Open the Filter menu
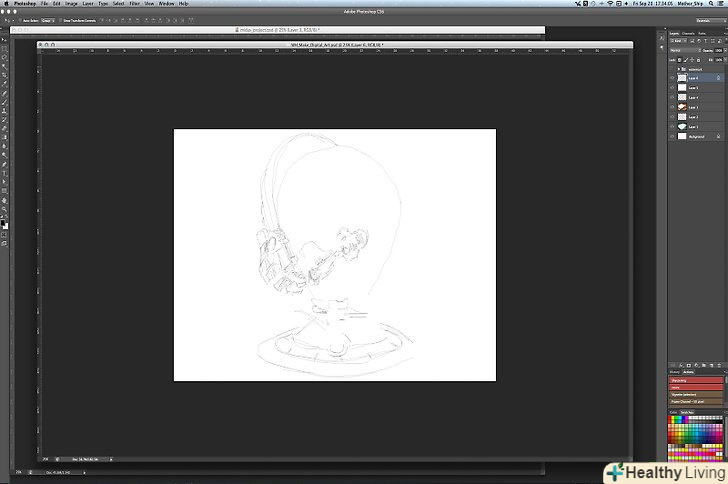This screenshot has width=728, height=484. click(134, 4)
